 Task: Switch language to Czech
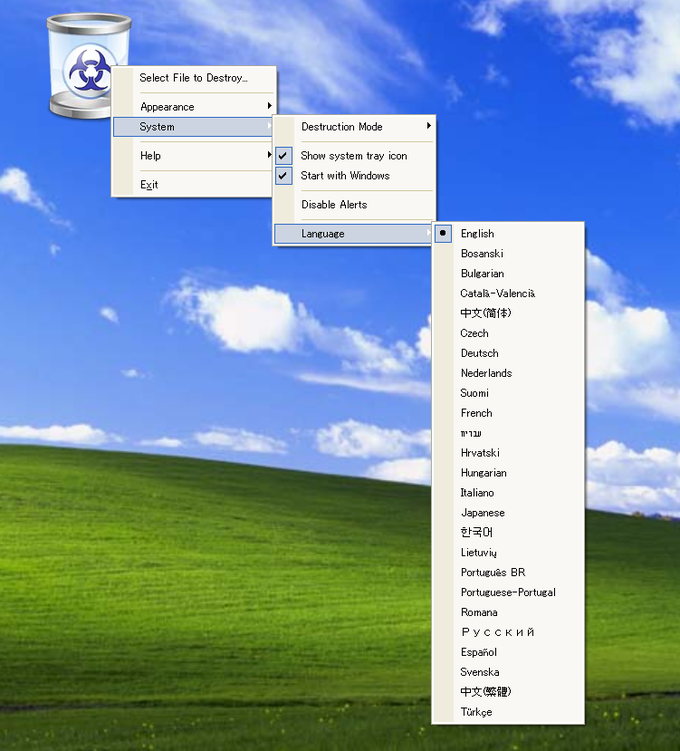[508, 333]
